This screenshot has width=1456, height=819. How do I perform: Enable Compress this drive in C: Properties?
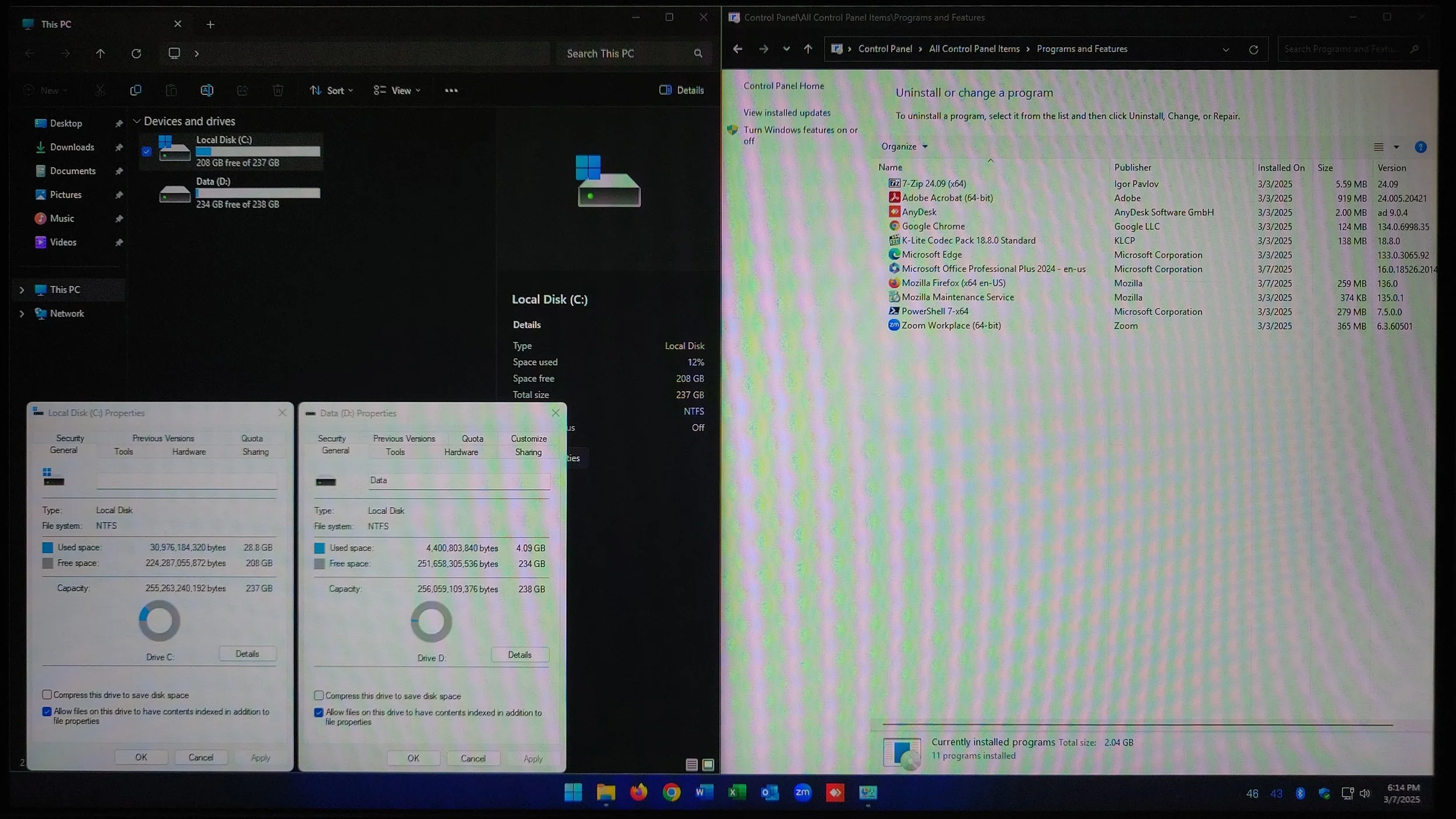point(47,694)
